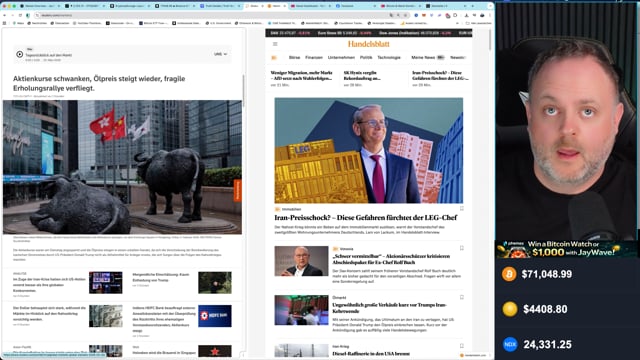Click the DAX ticker entry in black bar

click(290, 33)
